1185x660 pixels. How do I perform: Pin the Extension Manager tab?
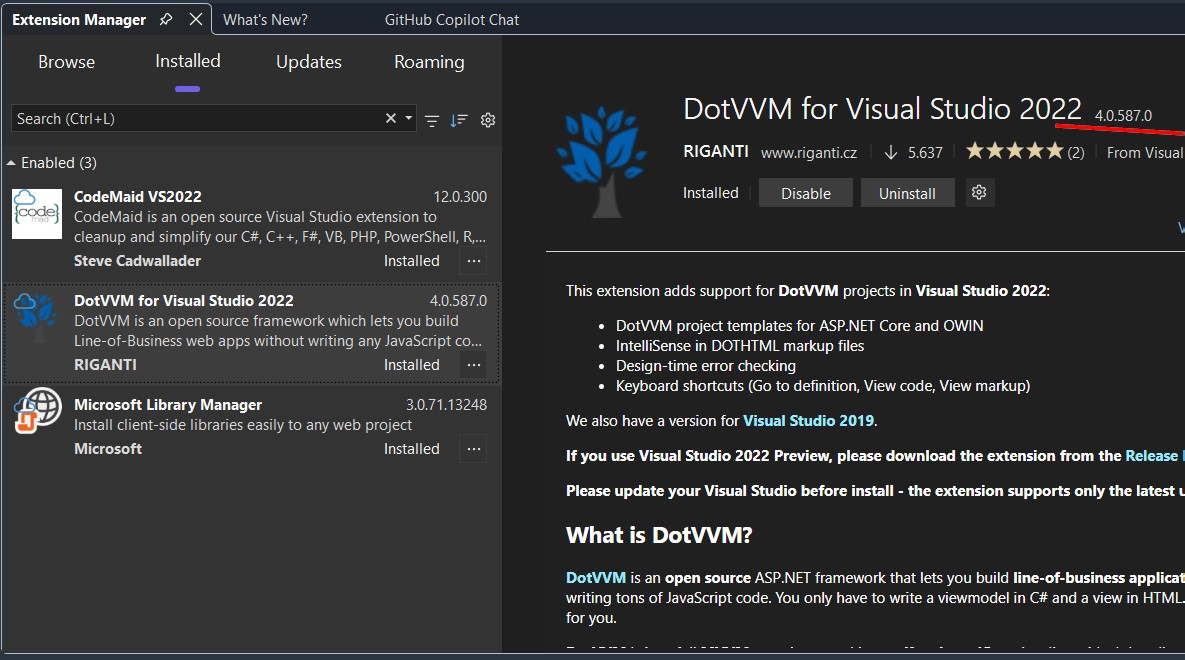(x=166, y=20)
